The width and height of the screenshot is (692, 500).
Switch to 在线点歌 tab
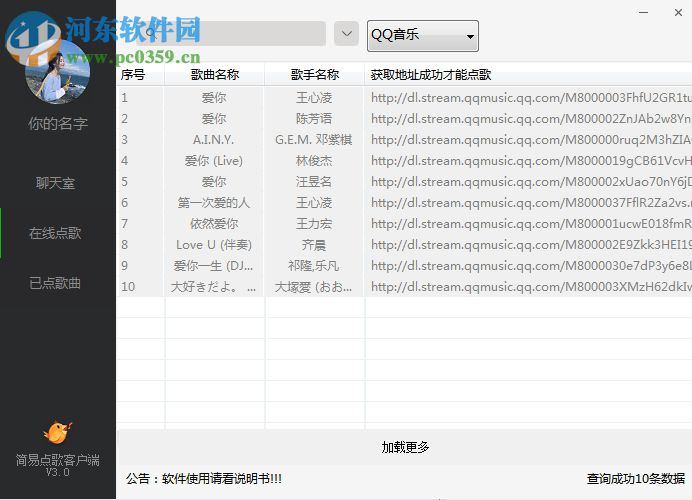click(x=56, y=233)
